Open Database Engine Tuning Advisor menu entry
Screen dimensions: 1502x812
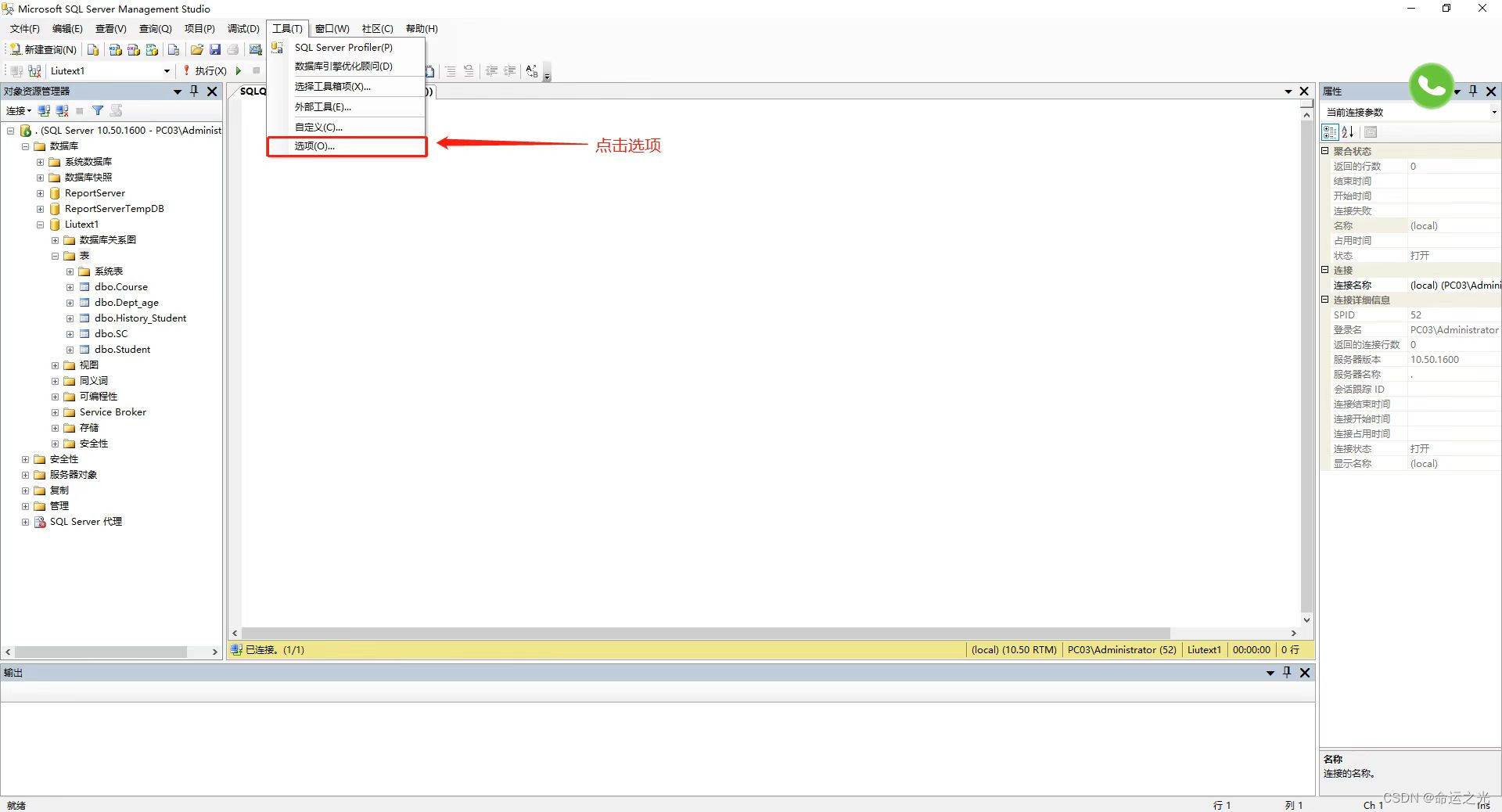tap(347, 66)
